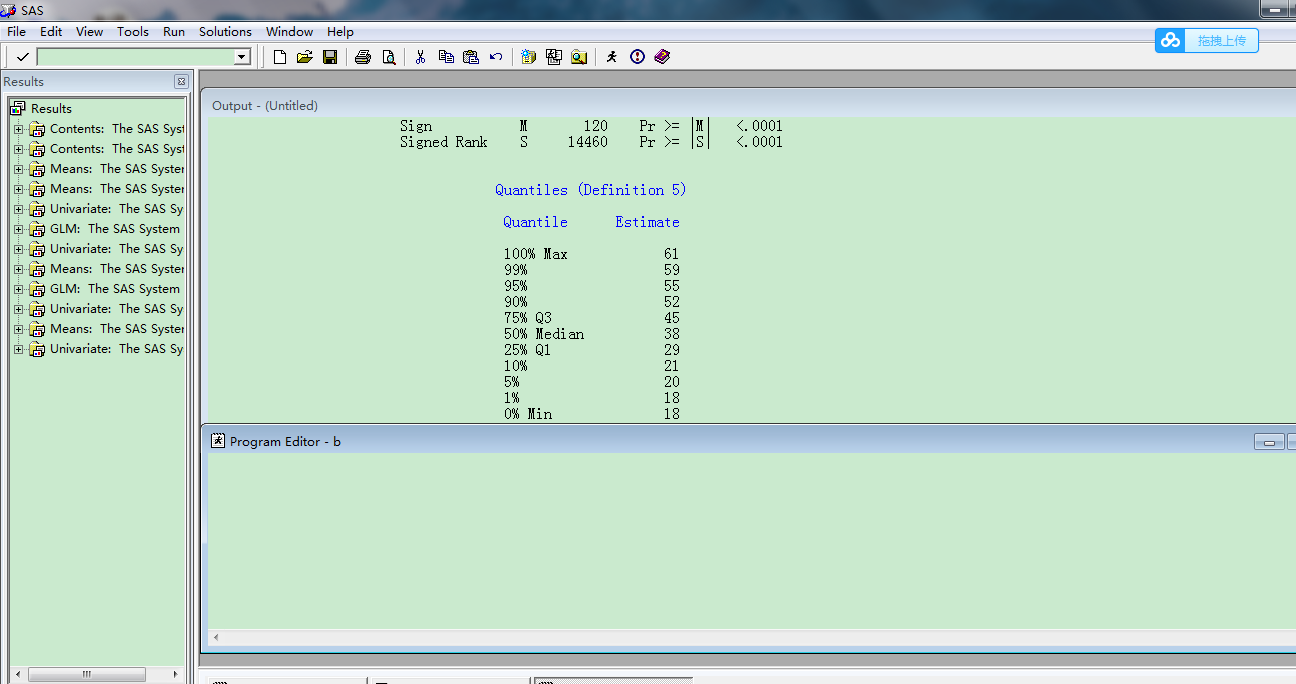Close the Results panel with X button
The height and width of the screenshot is (684, 1296).
tap(181, 82)
